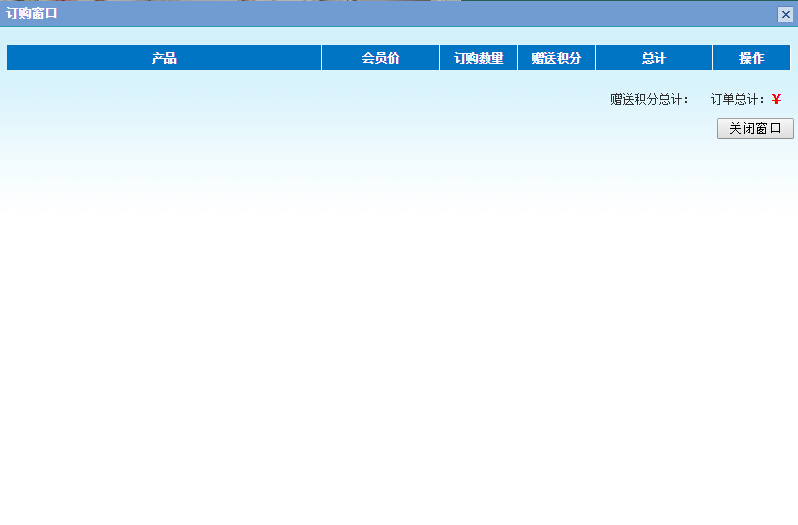Viewport: 798px width, 525px height.
Task: Click the 订购窗口 title text
Action: coord(32,14)
